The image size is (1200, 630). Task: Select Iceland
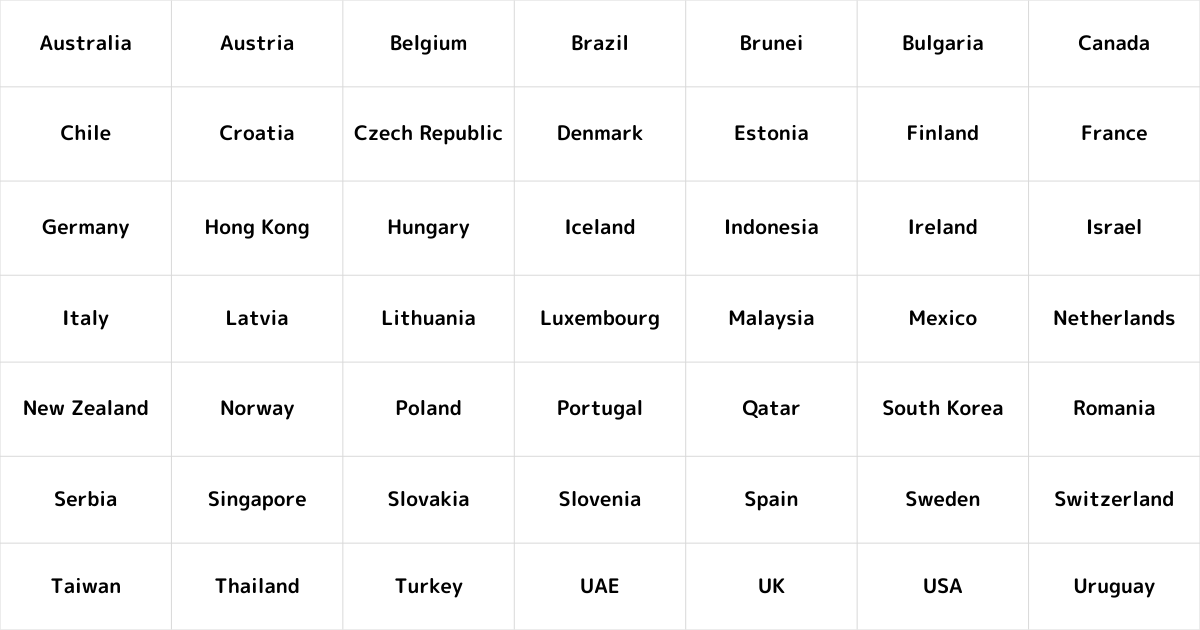[600, 227]
